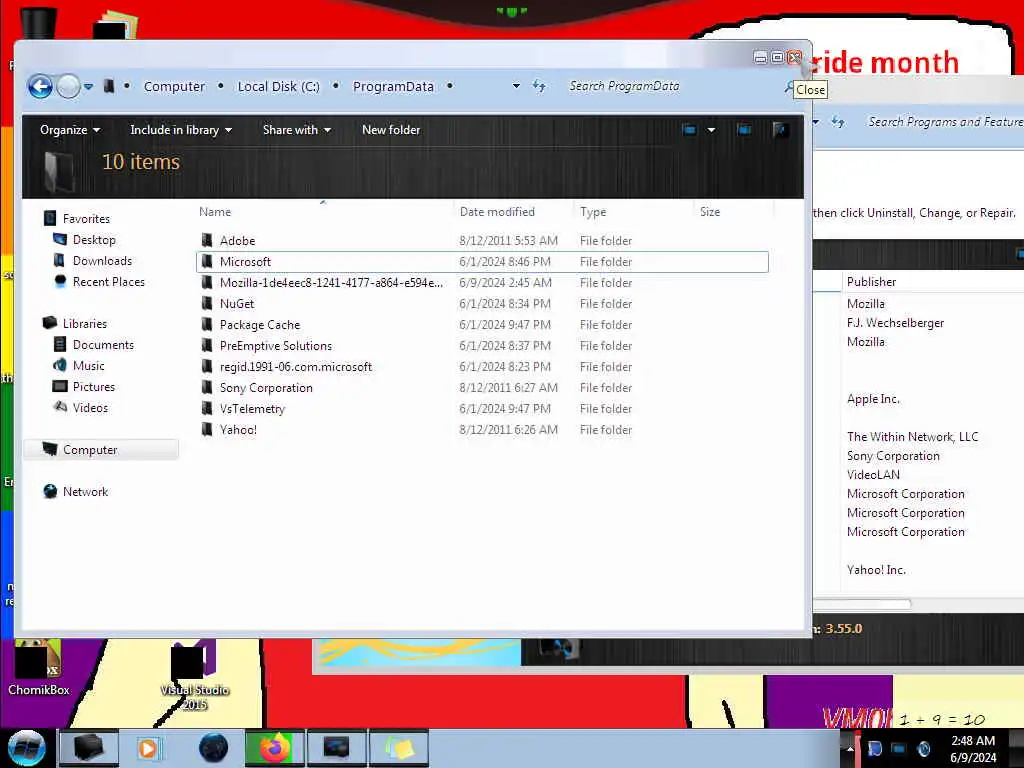Select the VsTelemetry folder
This screenshot has width=1024, height=768.
[x=252, y=409]
